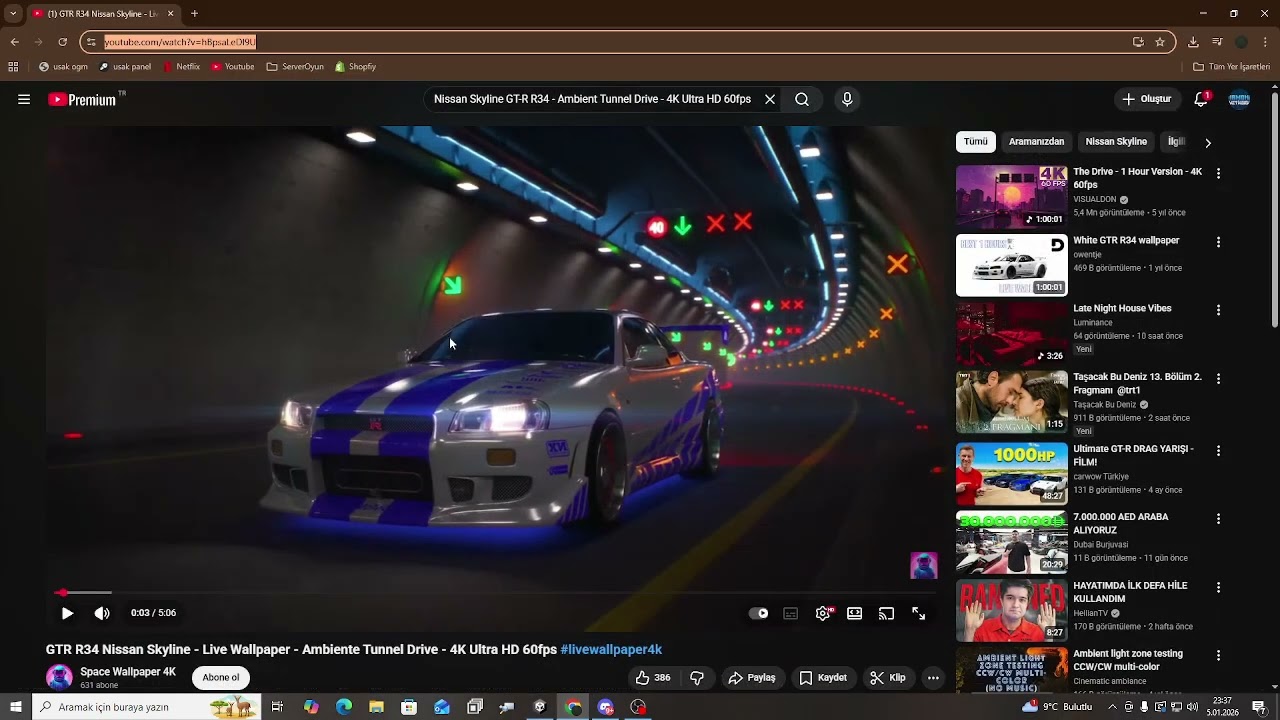Viewport: 1280px width, 720px height.
Task: Open channel watermark in video corner
Action: coord(923,565)
